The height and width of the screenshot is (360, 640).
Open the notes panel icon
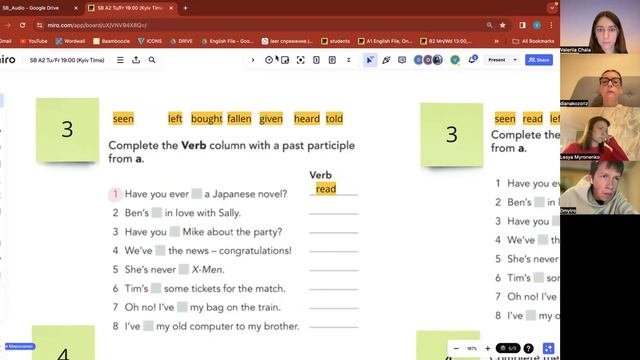332,60
